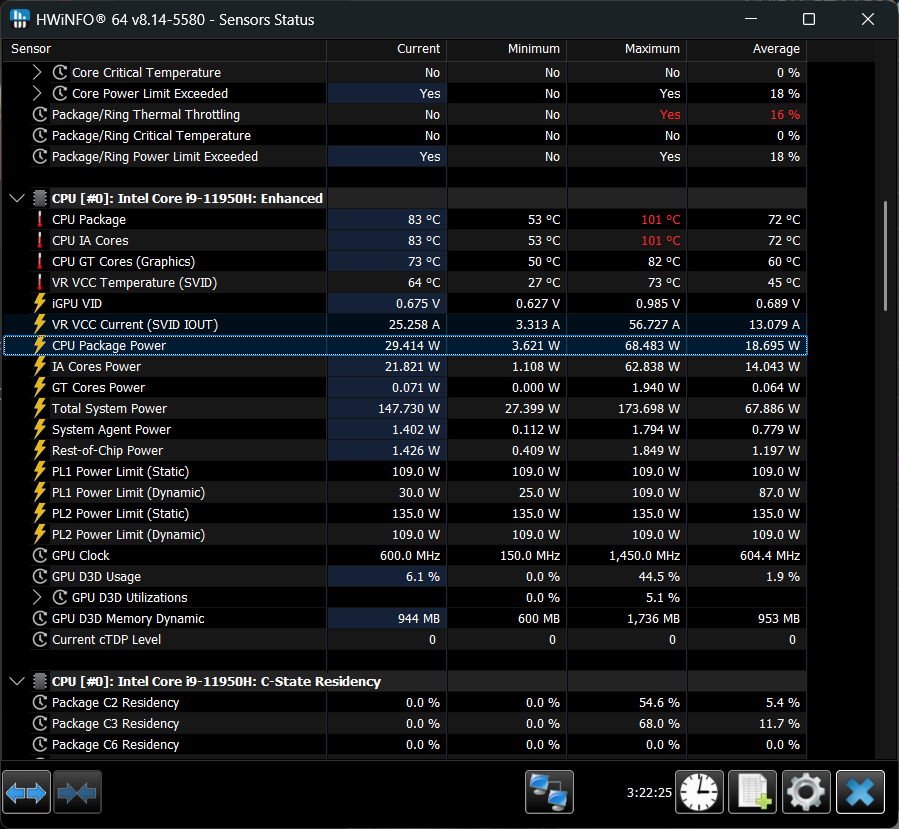The image size is (899, 829).
Task: Click the vertical scrollbar thumb of the sensor list
Action: (x=886, y=256)
